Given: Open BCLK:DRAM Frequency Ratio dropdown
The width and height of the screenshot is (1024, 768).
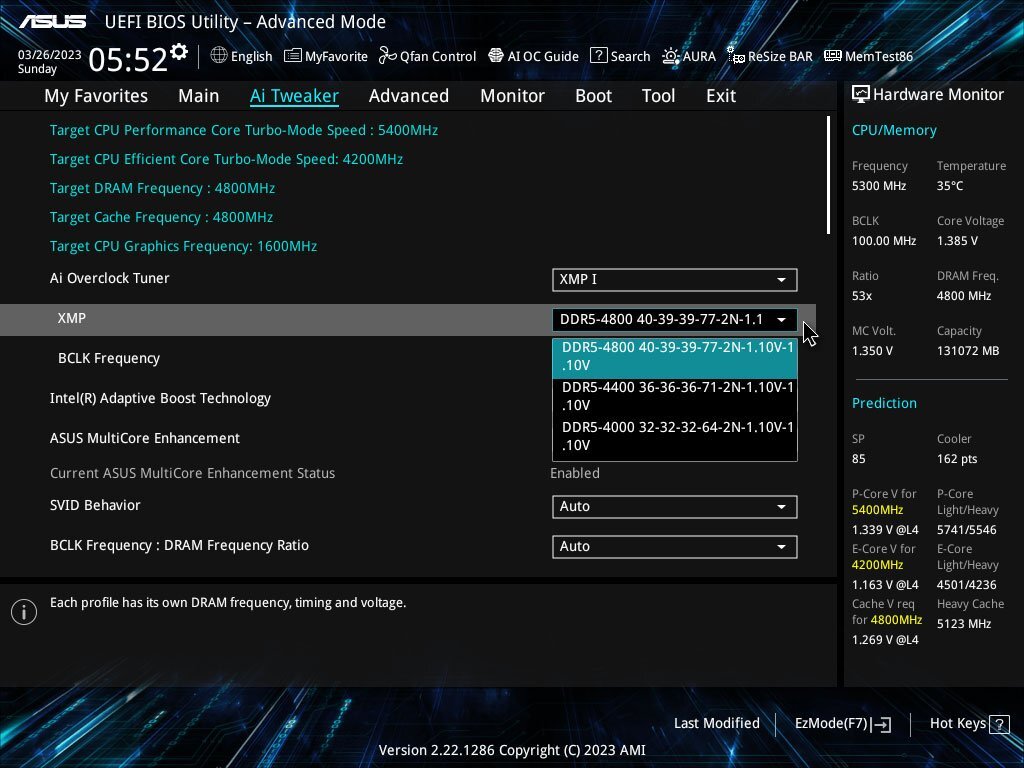Looking at the screenshot, I should click(x=675, y=547).
